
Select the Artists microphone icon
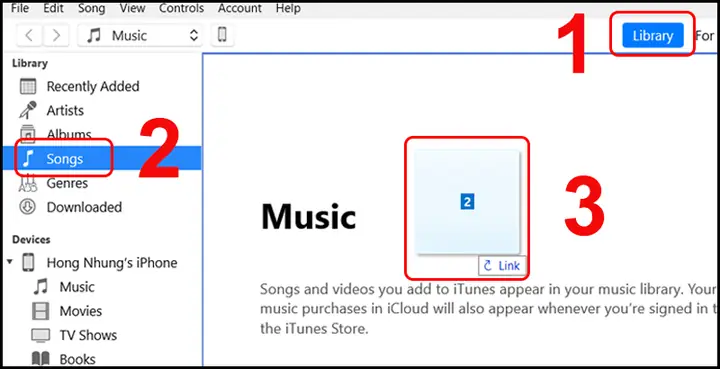coord(28,110)
